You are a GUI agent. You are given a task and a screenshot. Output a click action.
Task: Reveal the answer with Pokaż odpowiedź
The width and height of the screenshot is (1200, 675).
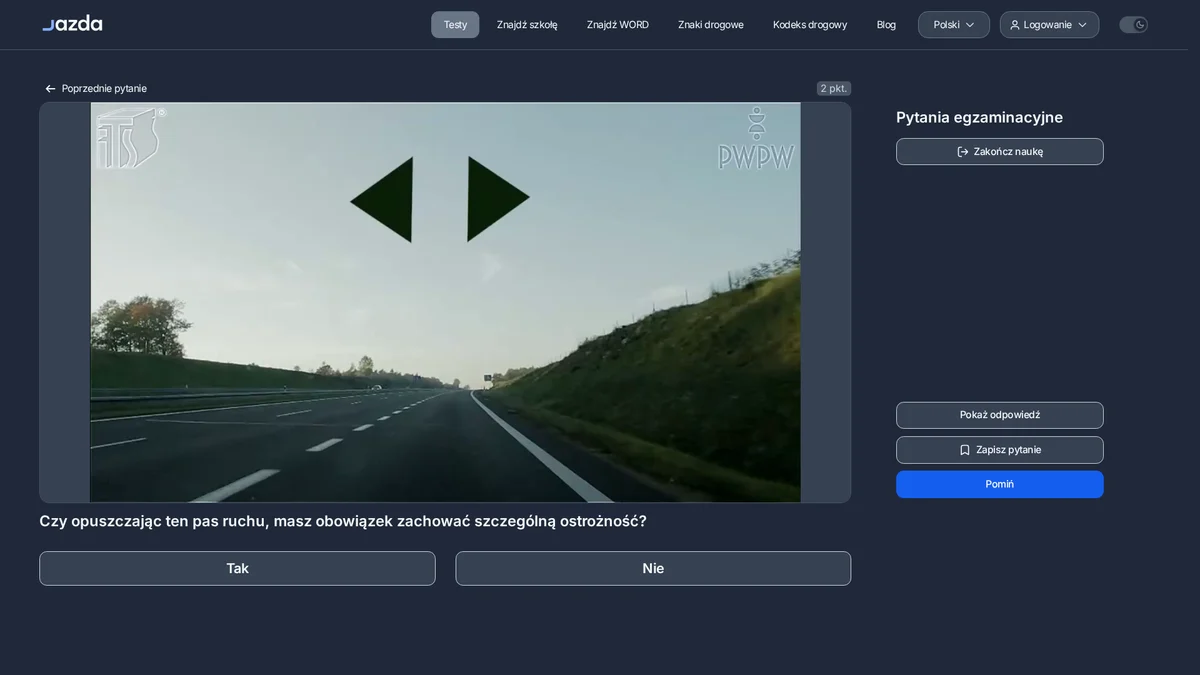coord(1000,415)
